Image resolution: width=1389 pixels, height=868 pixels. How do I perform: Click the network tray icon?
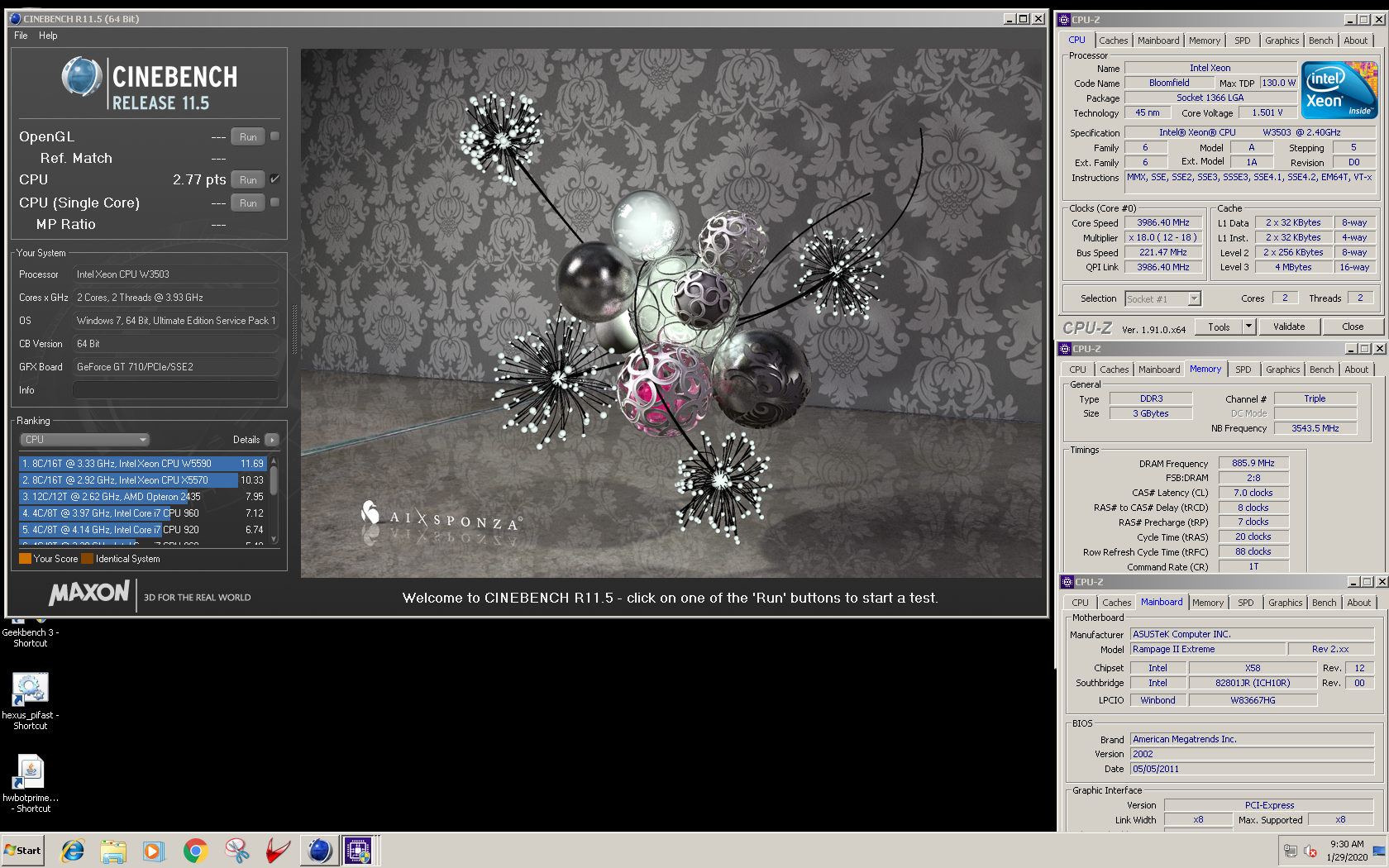click(x=1290, y=851)
